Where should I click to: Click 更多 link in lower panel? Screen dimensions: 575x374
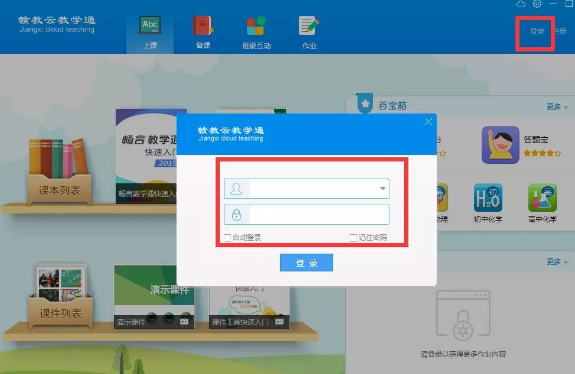557,262
